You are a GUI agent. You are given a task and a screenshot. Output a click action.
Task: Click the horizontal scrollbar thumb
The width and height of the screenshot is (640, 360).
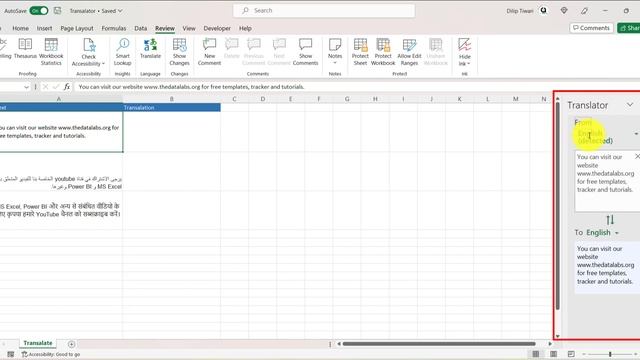pyautogui.click(x=439, y=344)
